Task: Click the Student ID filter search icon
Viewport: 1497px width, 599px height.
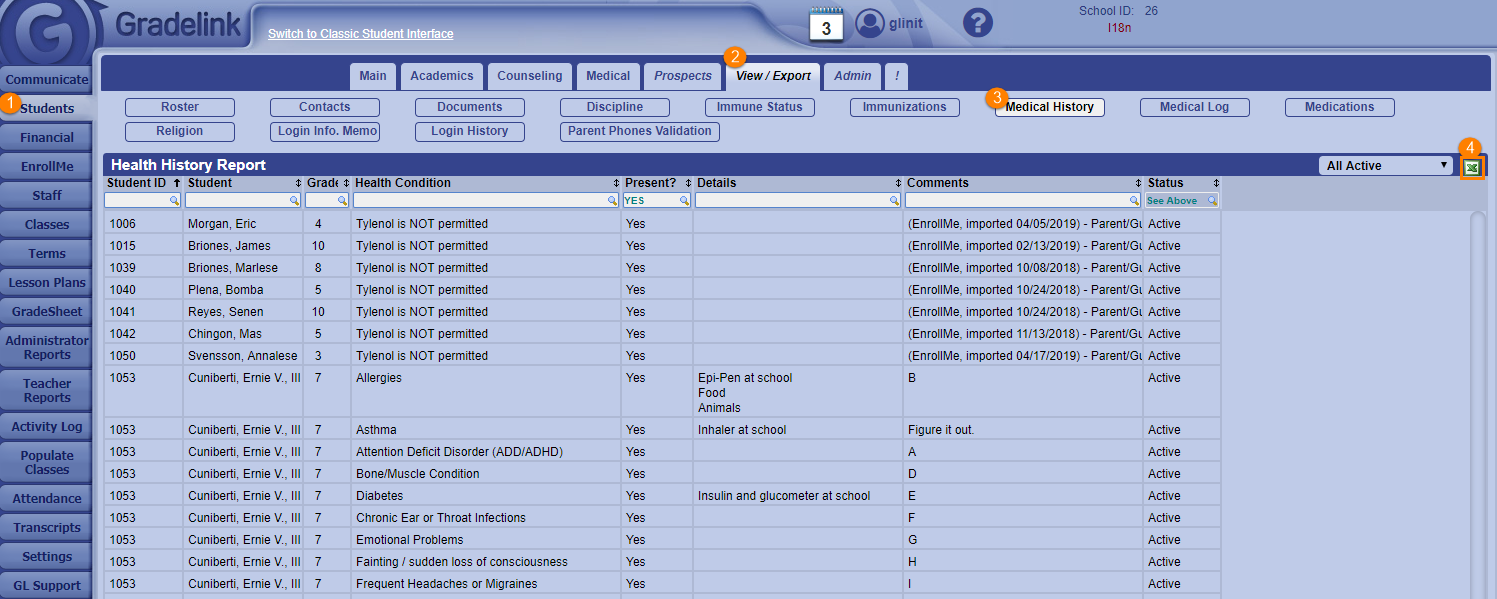Action: [174, 201]
